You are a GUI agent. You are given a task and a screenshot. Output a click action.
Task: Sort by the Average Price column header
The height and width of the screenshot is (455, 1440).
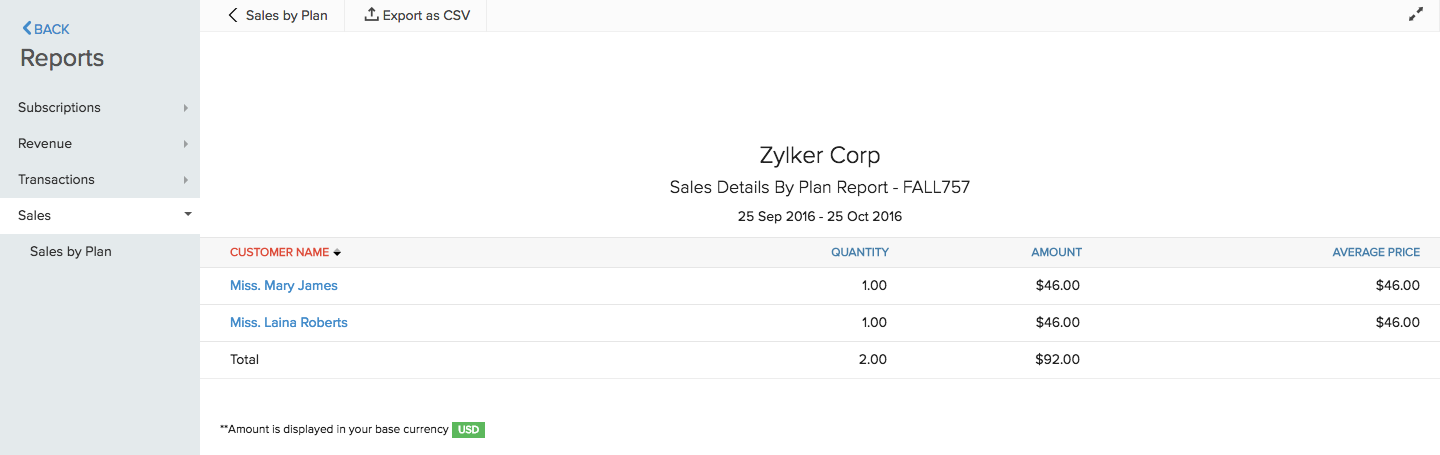[1375, 252]
